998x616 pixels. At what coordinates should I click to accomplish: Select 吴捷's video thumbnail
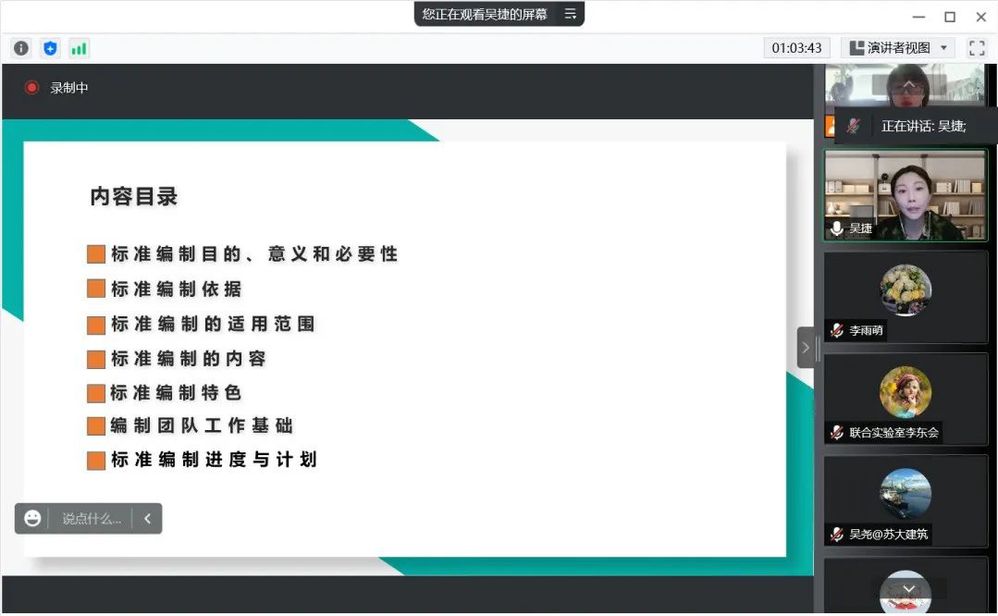[x=905, y=195]
